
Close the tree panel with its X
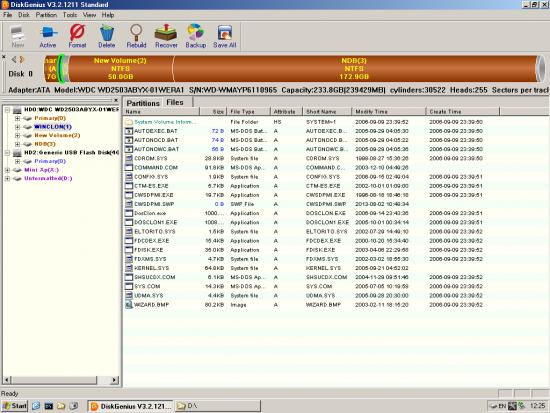click(116, 100)
